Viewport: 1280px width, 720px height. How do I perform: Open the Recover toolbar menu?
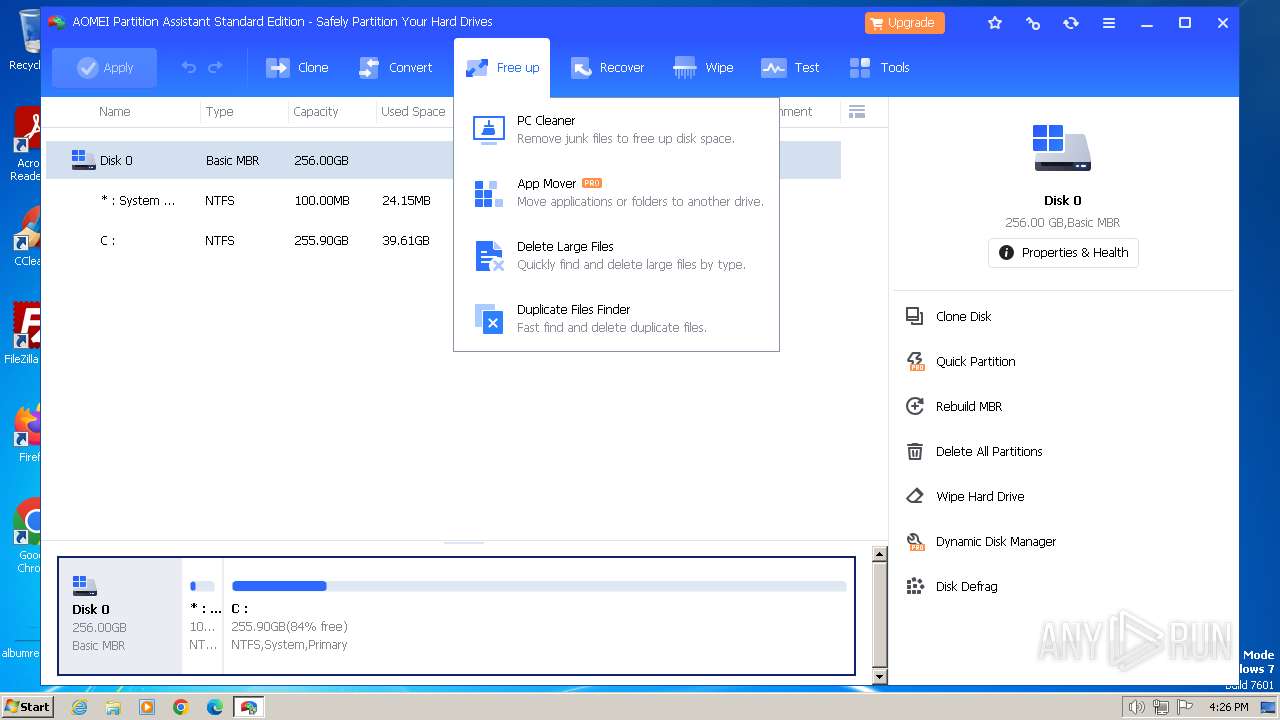click(607, 67)
